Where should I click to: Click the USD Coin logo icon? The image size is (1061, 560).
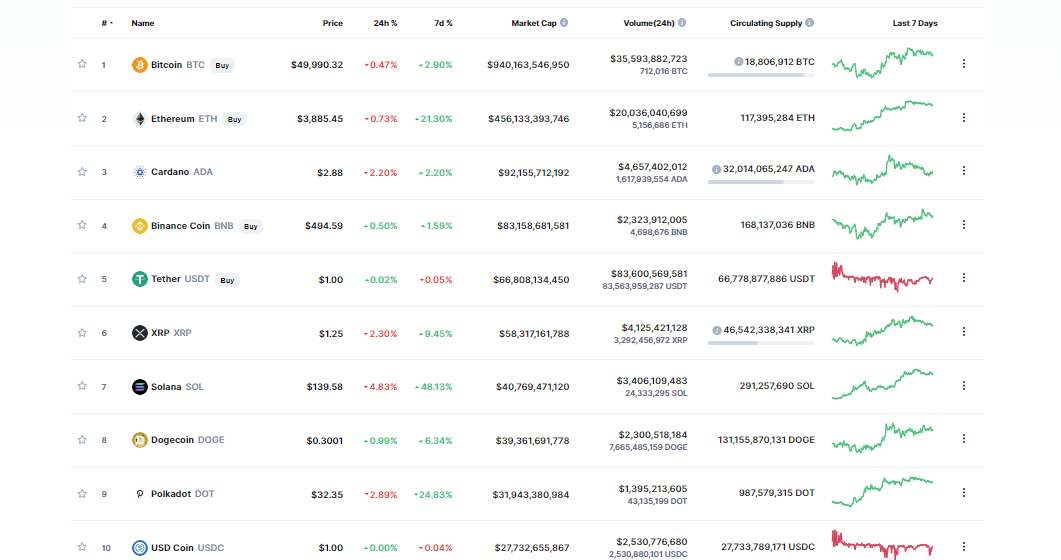coord(139,548)
